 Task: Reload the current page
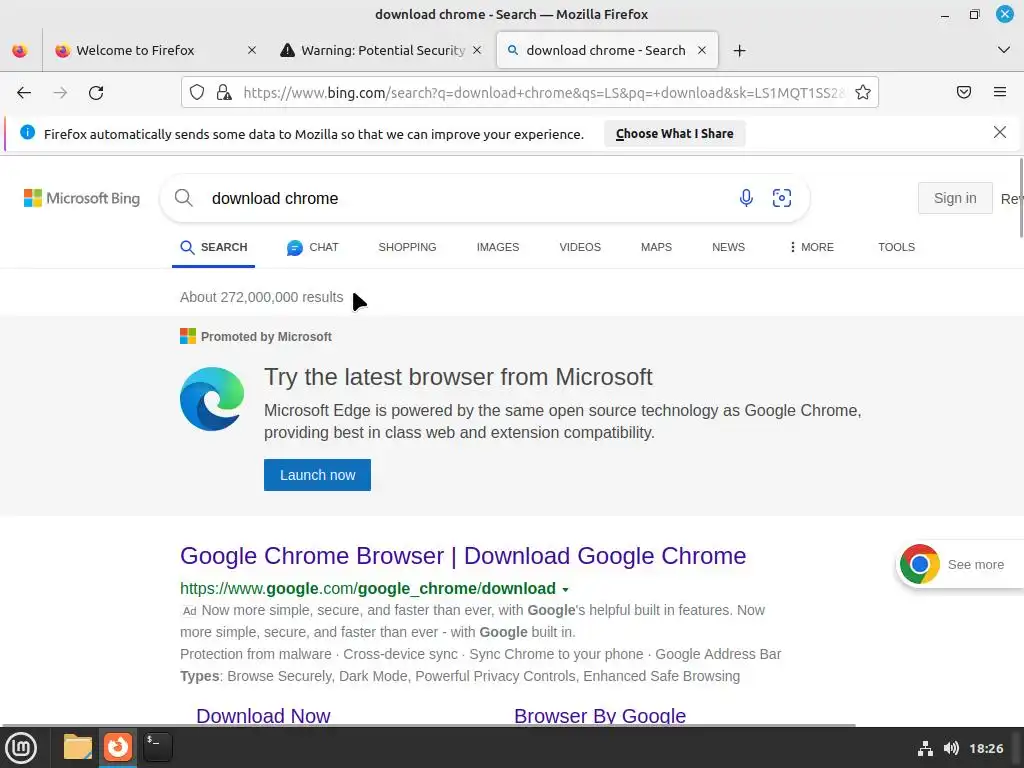(x=96, y=93)
